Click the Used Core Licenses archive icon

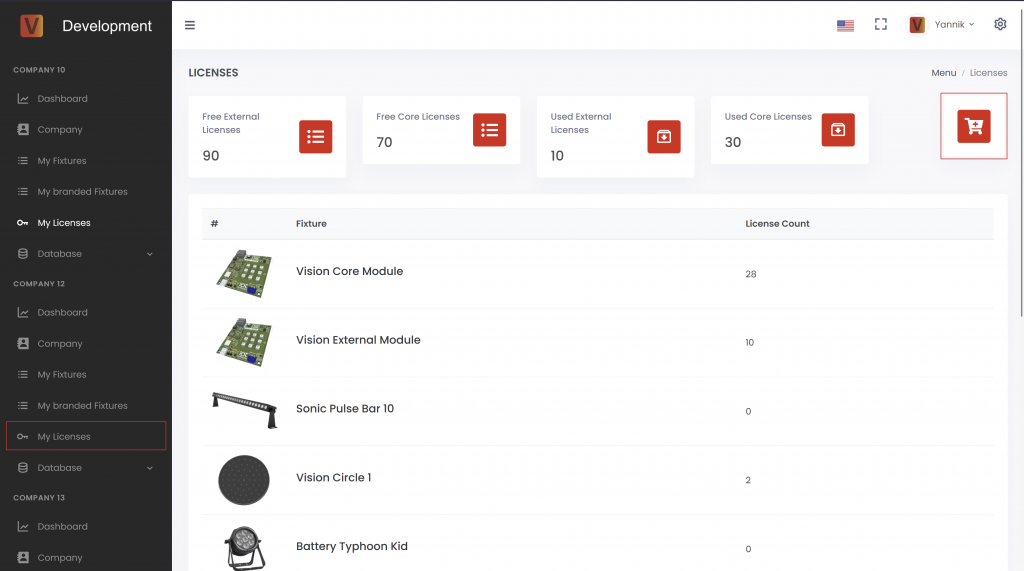[x=837, y=130]
